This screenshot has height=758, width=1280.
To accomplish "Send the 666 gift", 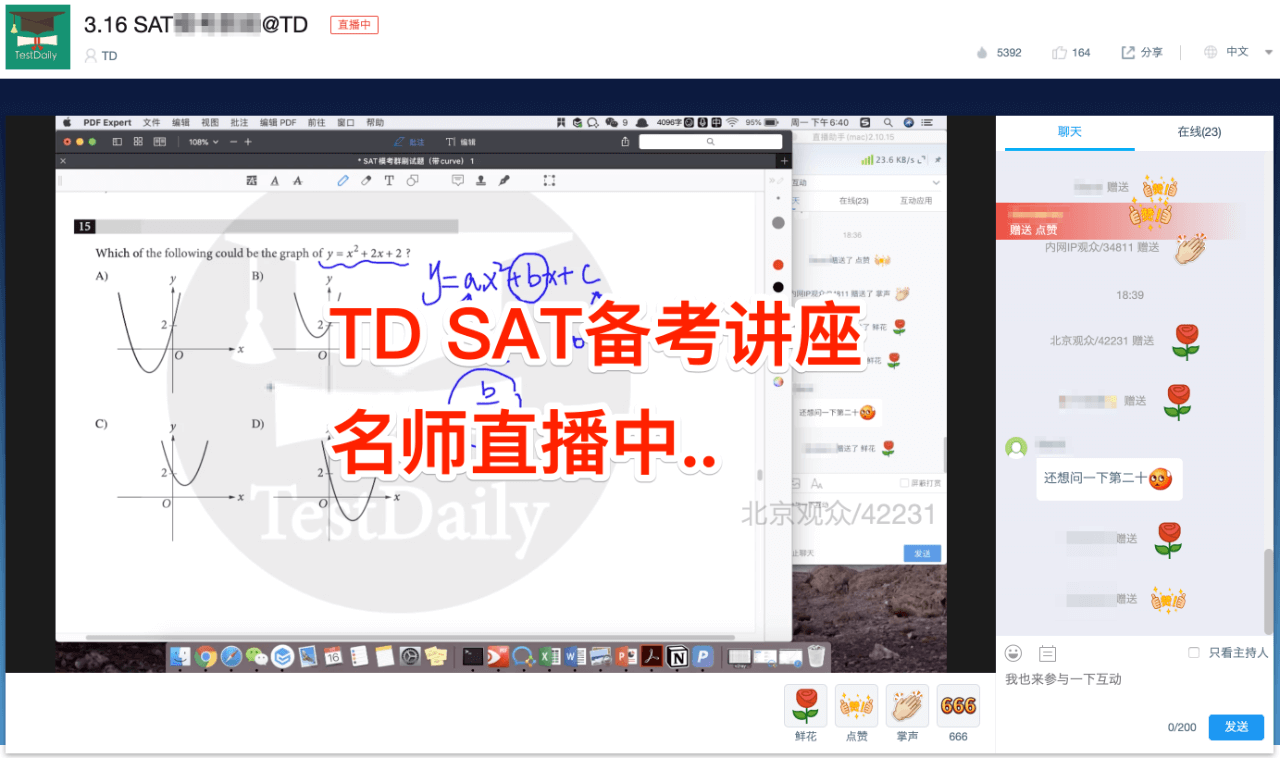I will coord(958,706).
